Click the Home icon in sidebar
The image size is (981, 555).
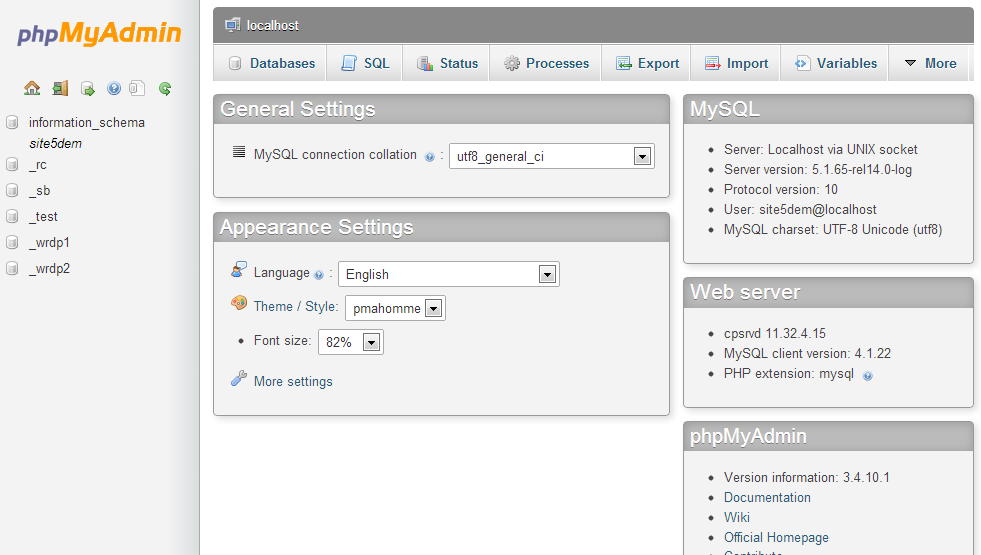coord(32,88)
